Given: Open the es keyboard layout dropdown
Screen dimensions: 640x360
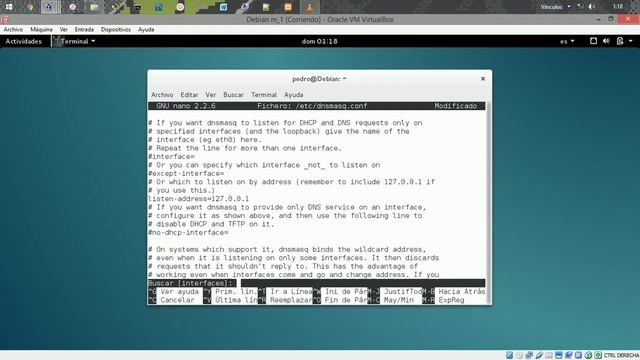Looking at the screenshot, I should [567, 41].
